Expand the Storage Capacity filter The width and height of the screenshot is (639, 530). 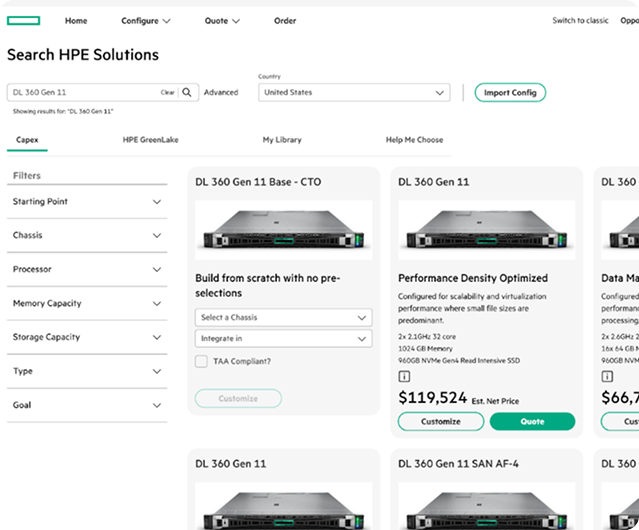[x=87, y=337]
